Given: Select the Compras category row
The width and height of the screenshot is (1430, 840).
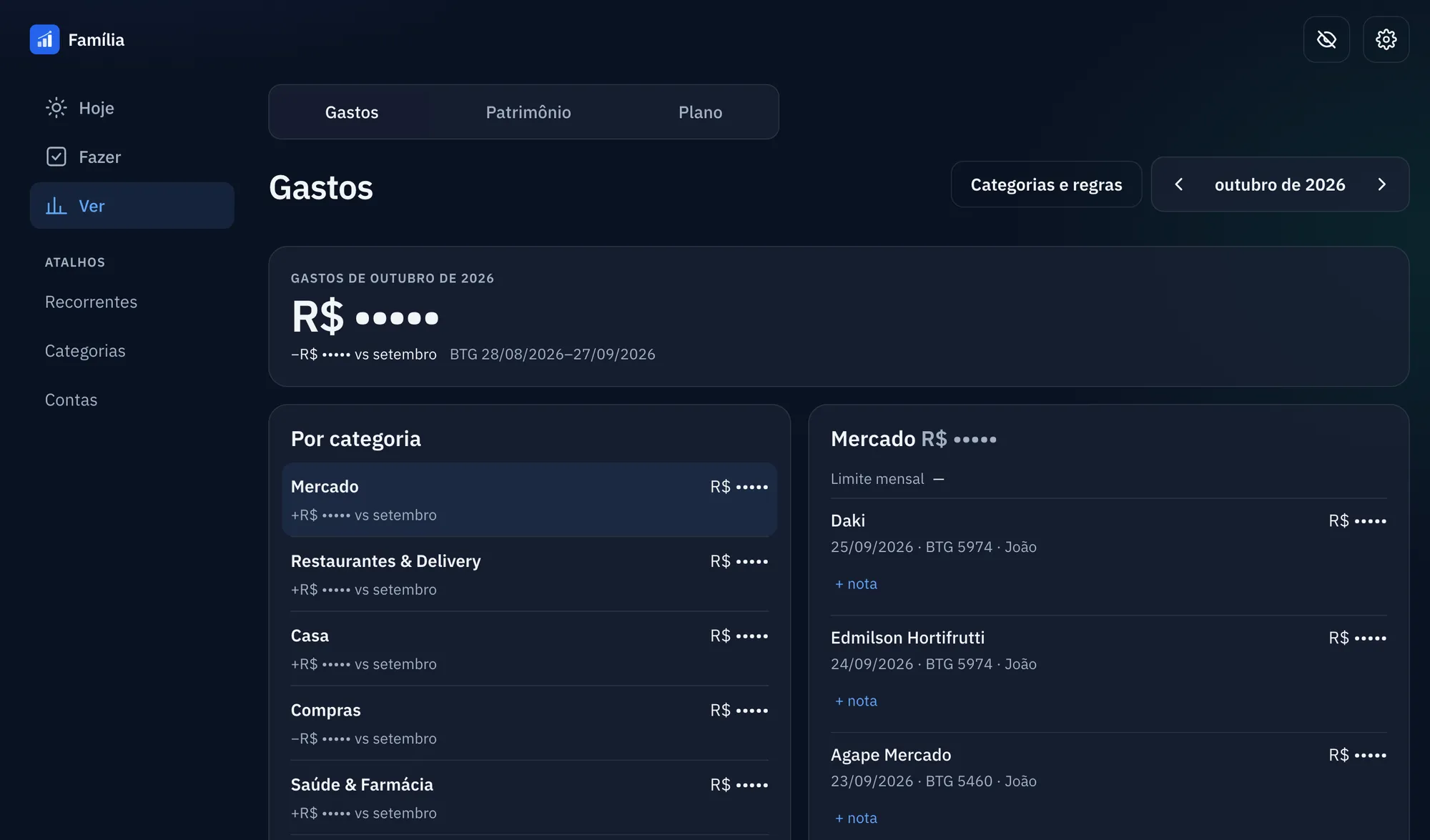Looking at the screenshot, I should (x=529, y=723).
